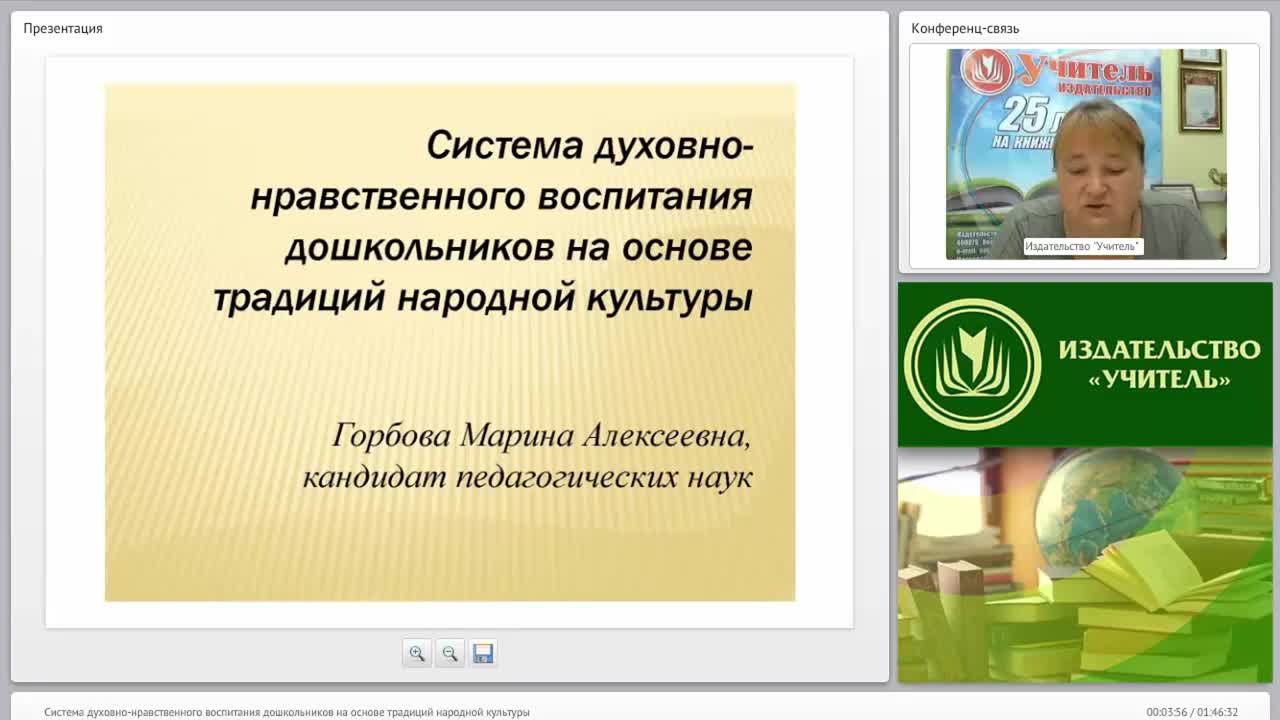Zoom in on the presentation slide
The image size is (1280, 720).
coord(417,653)
